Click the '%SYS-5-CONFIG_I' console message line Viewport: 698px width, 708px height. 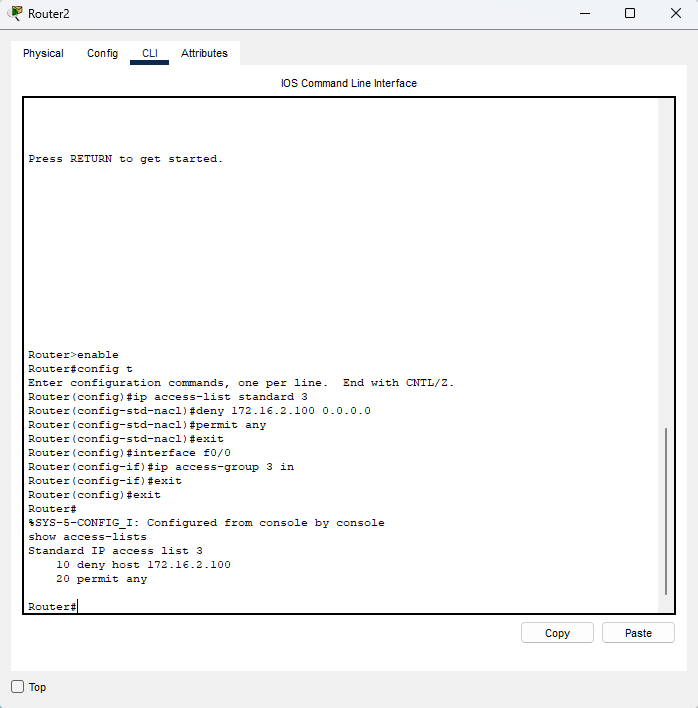206,523
